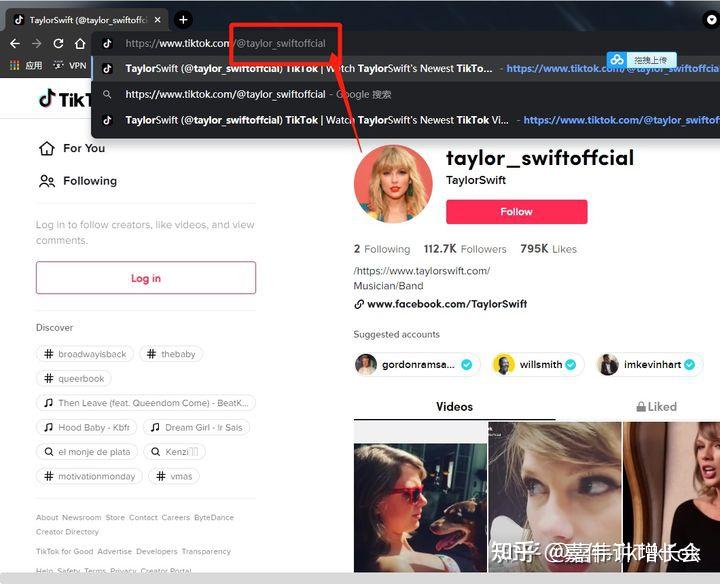View the 112.7K Followers count
The image size is (720, 584).
pyautogui.click(x=465, y=249)
